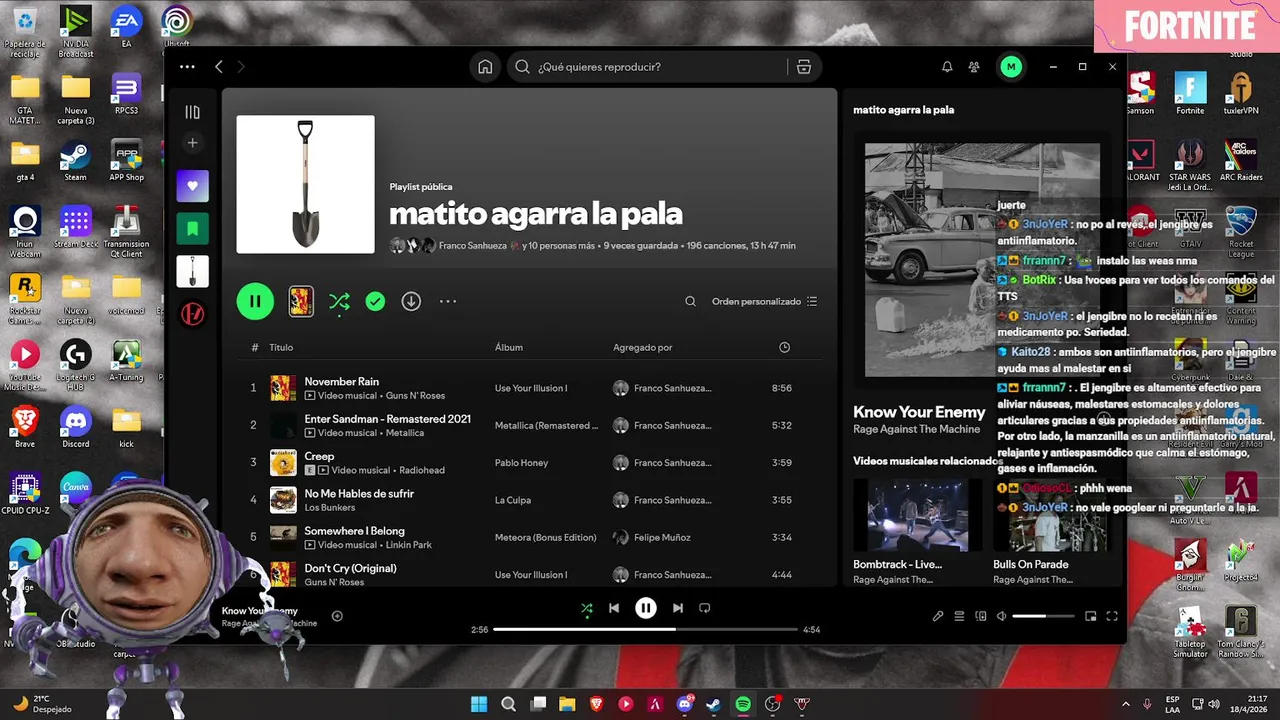Adjust the volume slider
This screenshot has width=1280, height=720.
pyautogui.click(x=1044, y=616)
